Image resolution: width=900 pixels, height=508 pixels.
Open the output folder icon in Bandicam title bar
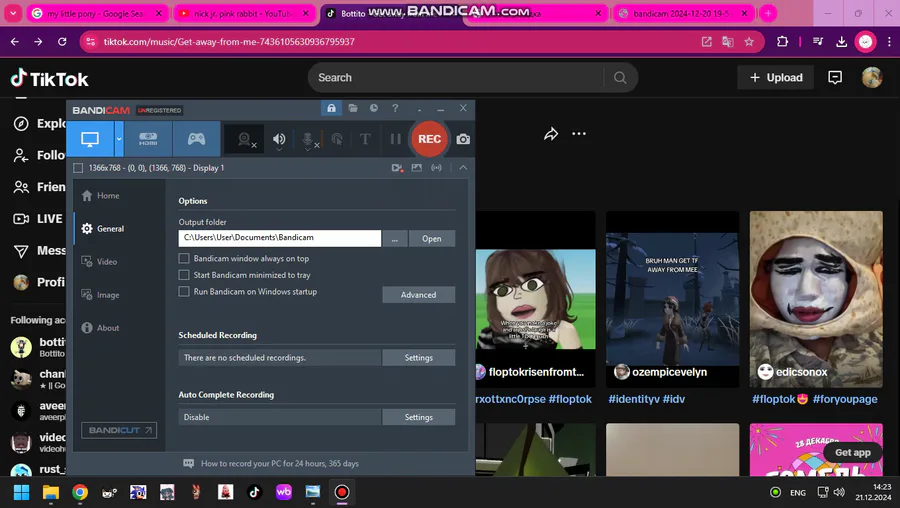[x=352, y=108]
